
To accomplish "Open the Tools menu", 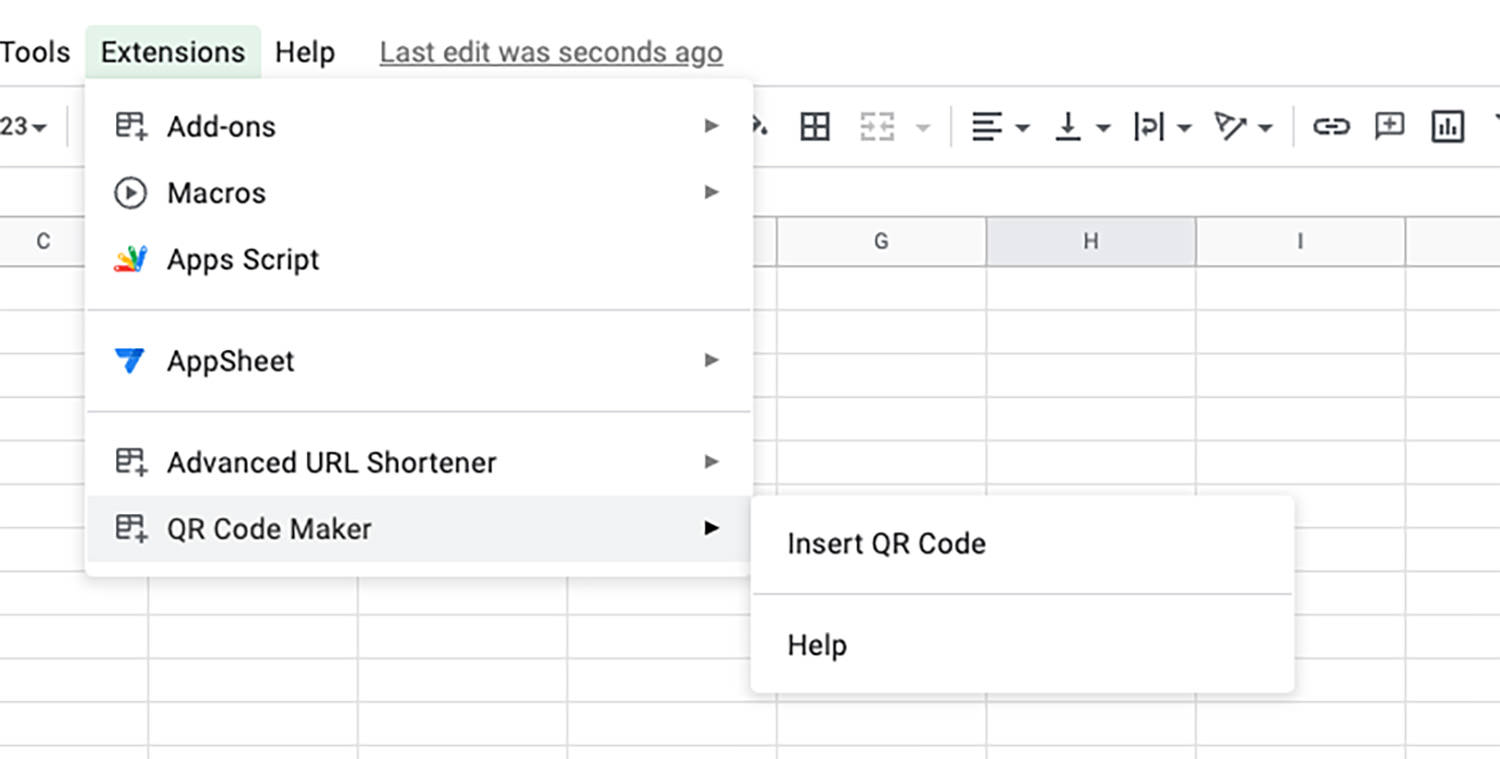I will point(36,52).
